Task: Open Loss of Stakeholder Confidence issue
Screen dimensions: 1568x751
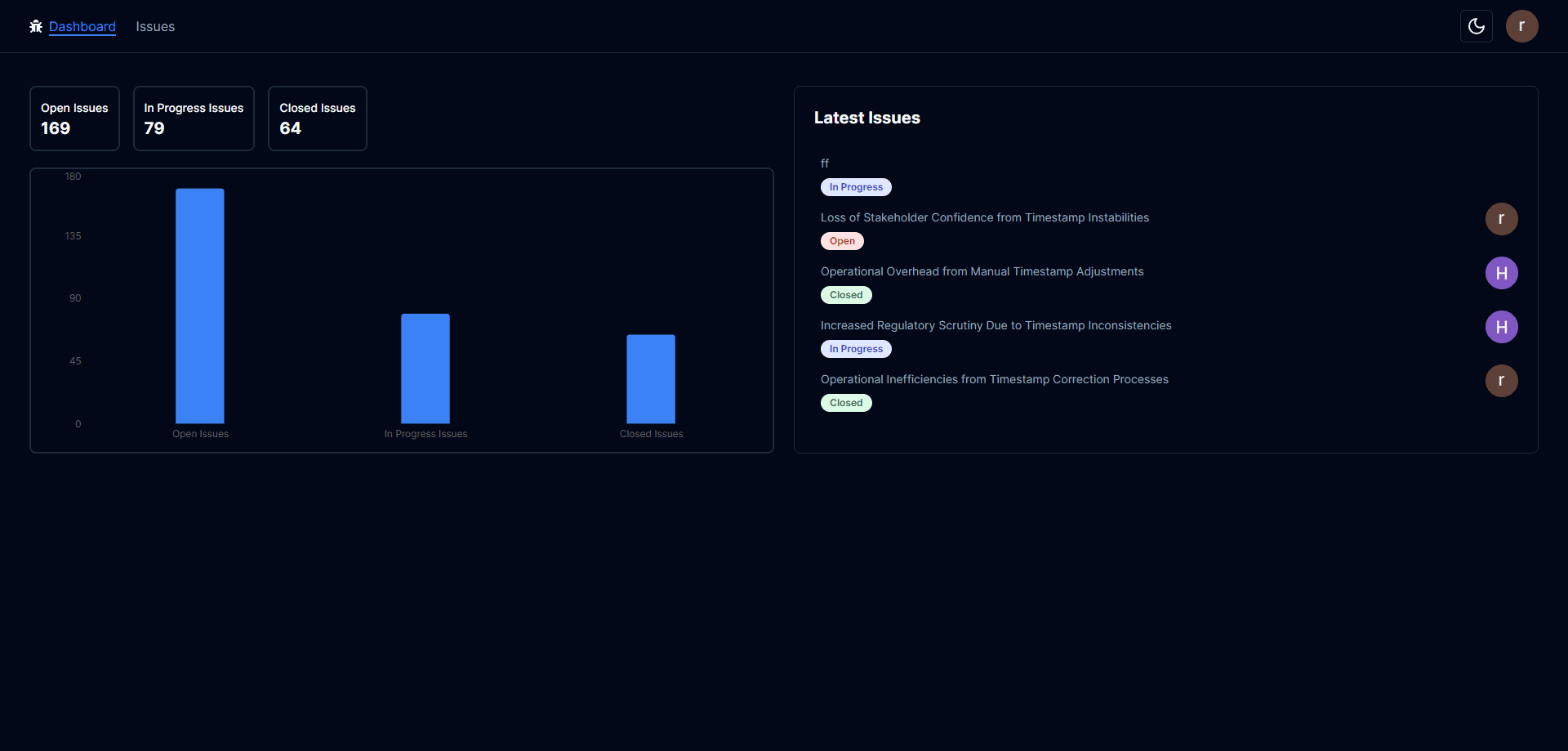Action: click(x=984, y=217)
